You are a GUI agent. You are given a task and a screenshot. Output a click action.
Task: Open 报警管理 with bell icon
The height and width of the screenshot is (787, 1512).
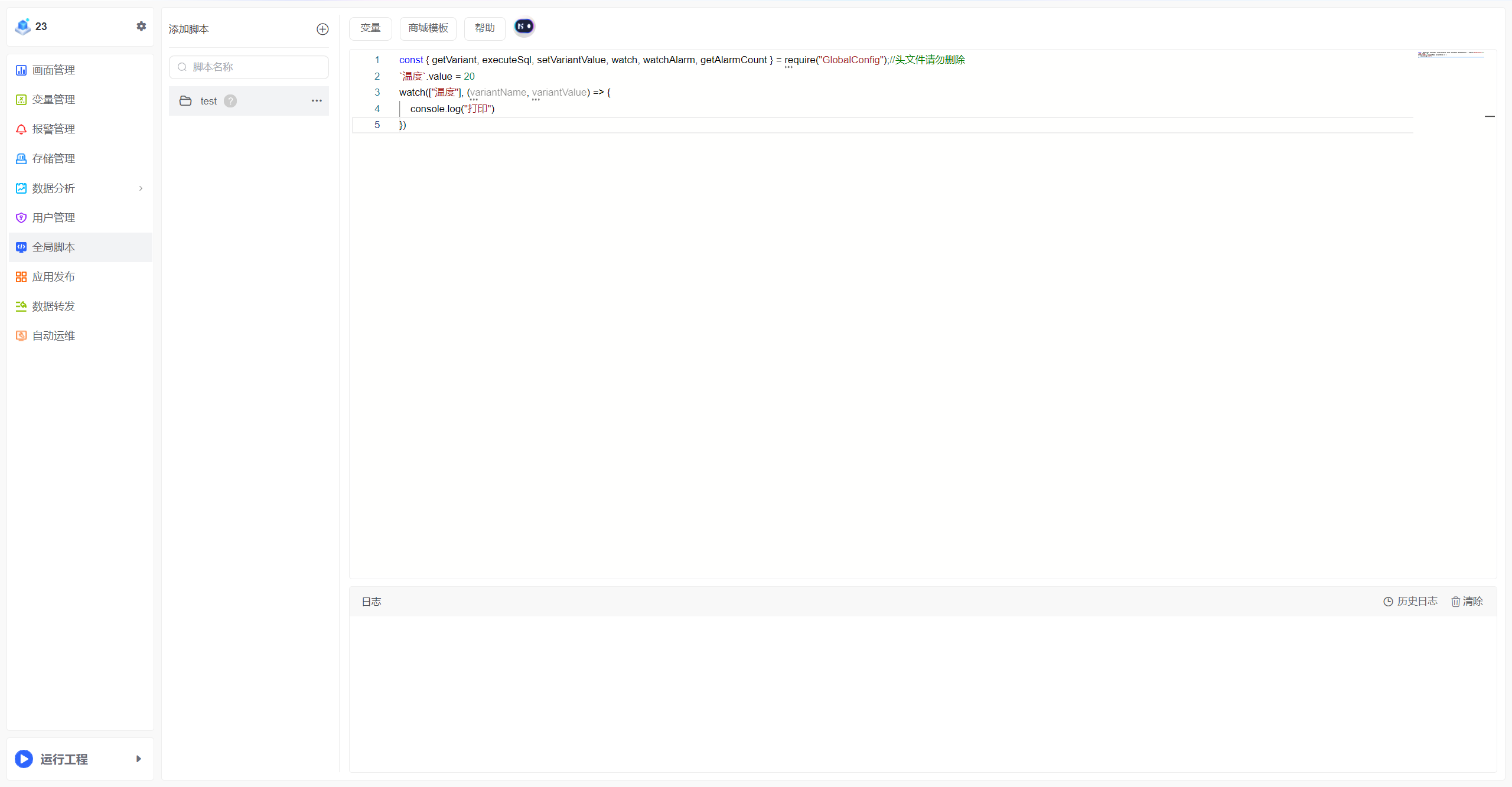coord(53,129)
